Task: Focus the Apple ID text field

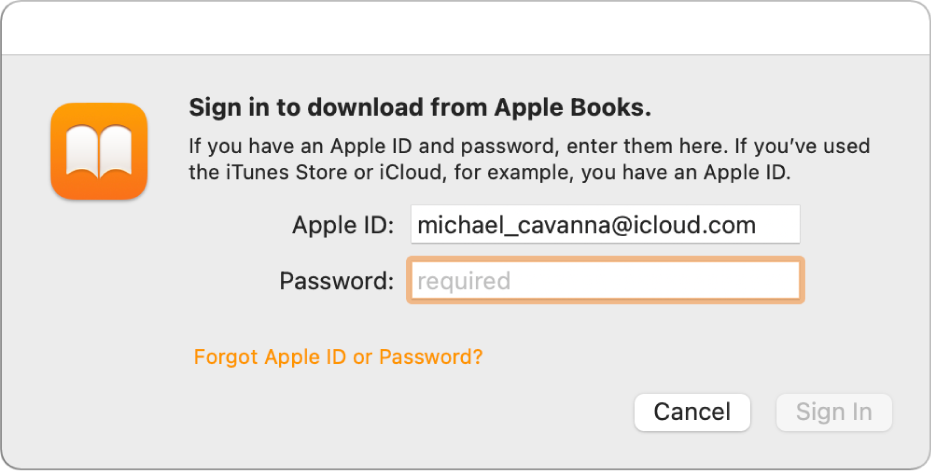Action: point(605,225)
